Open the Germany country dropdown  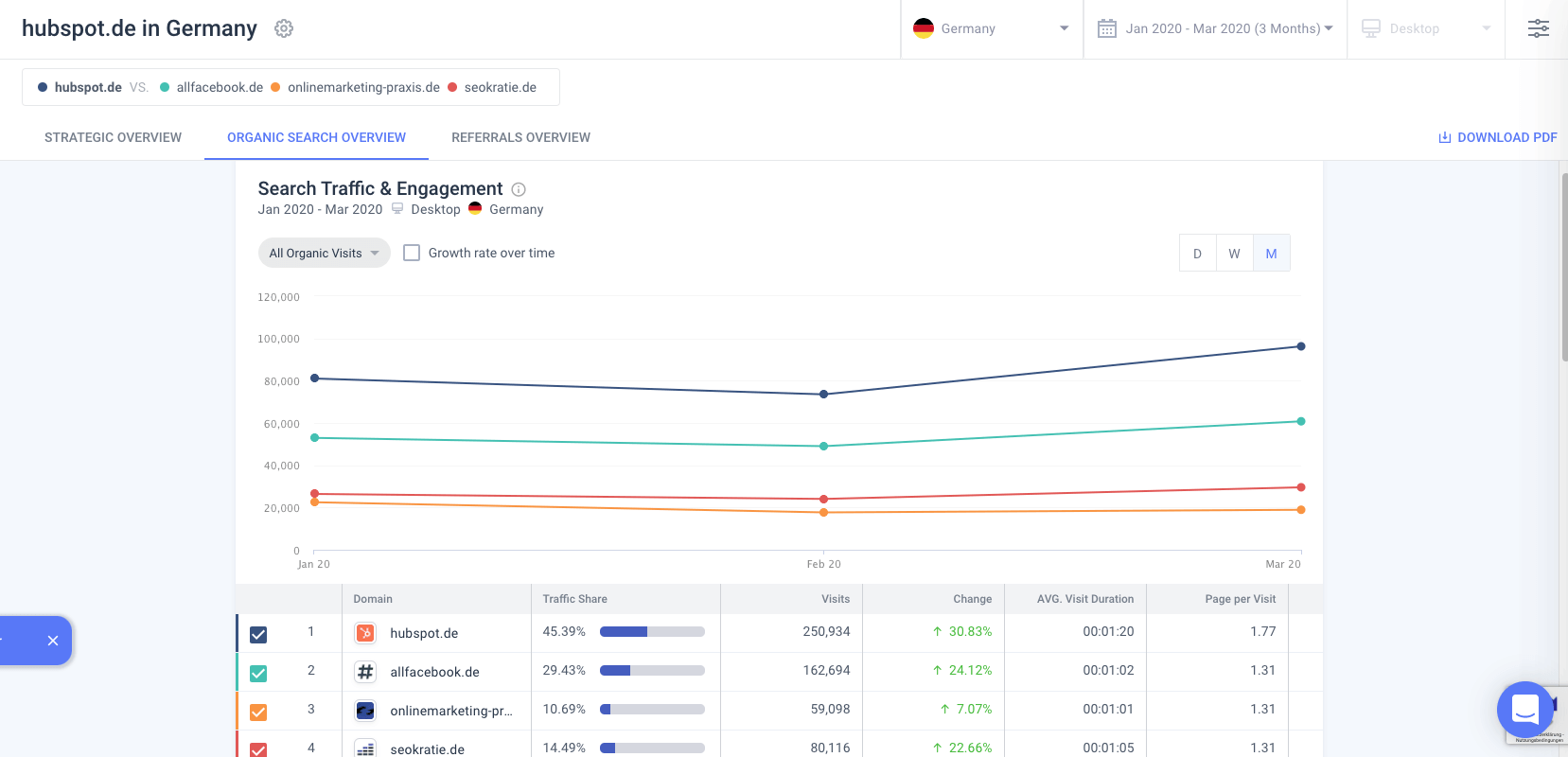(x=992, y=28)
